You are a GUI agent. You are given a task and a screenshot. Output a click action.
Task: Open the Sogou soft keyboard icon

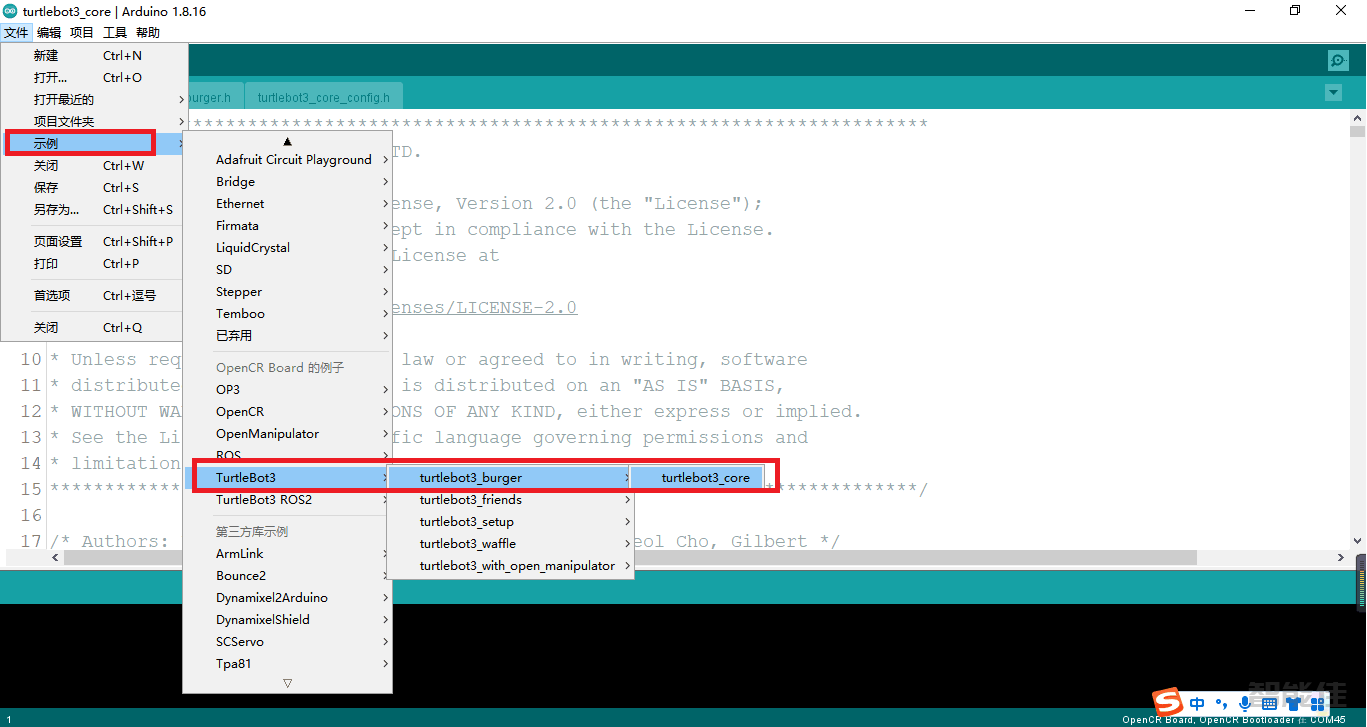coord(1268,704)
